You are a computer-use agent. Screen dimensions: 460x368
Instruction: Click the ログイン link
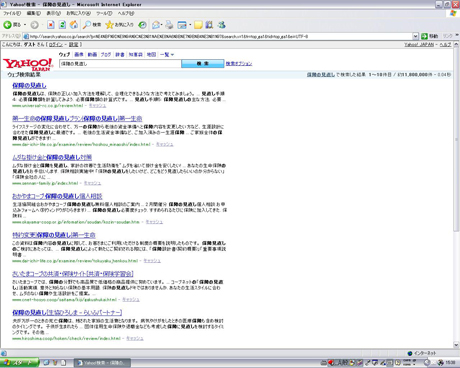(x=55, y=45)
